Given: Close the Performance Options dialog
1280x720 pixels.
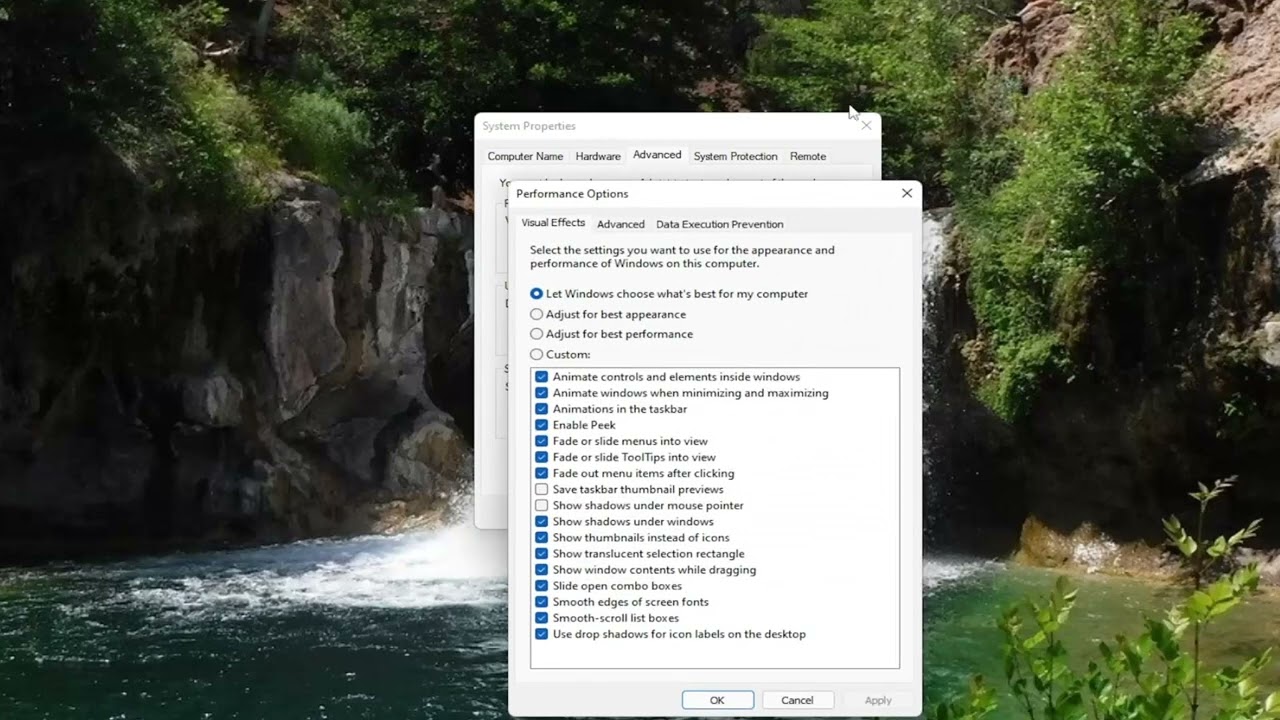Looking at the screenshot, I should point(907,193).
